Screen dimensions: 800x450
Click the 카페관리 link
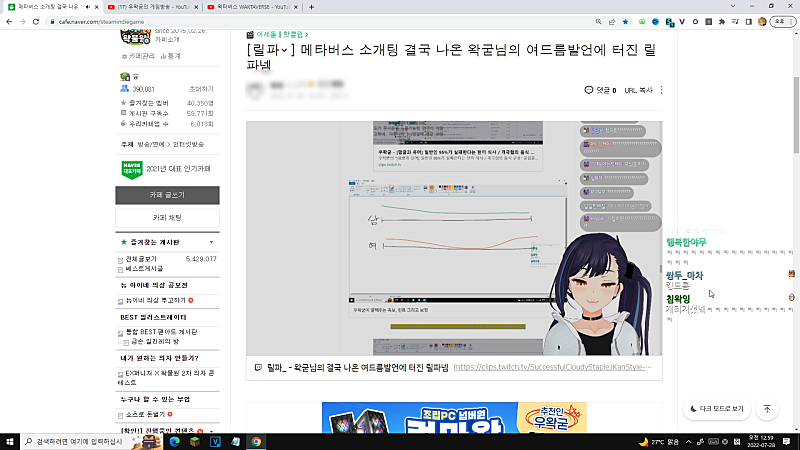click(138, 56)
